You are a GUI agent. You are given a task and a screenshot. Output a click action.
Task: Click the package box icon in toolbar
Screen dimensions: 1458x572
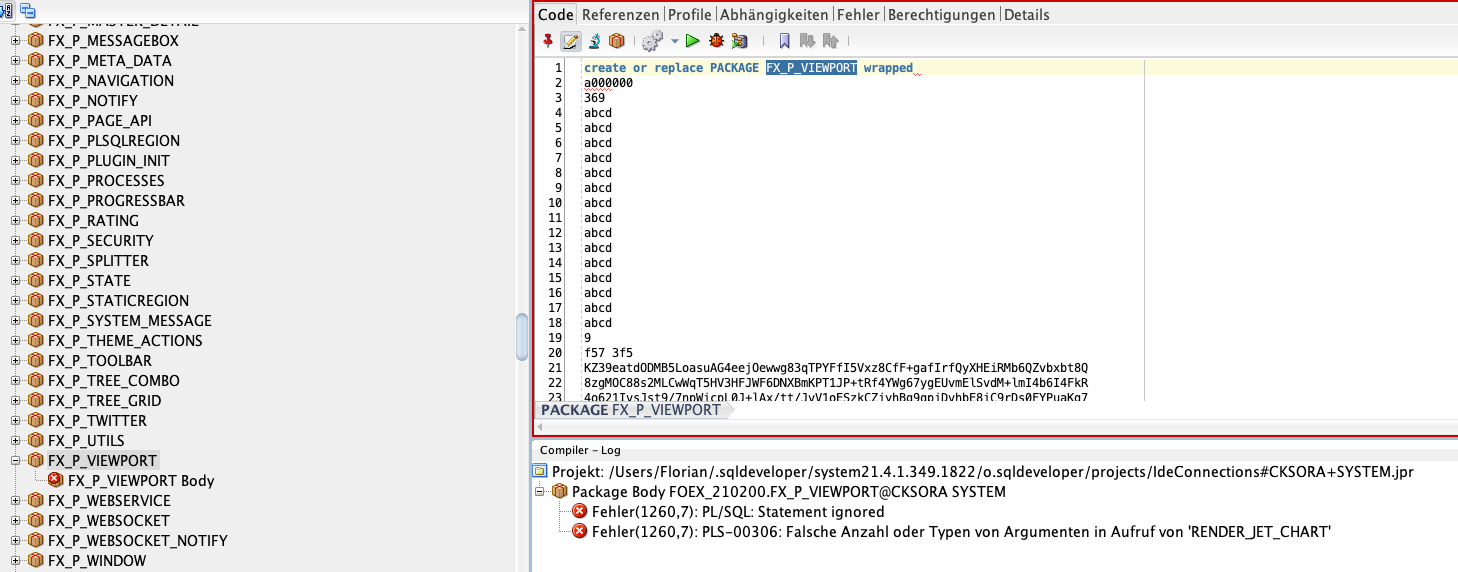(x=617, y=41)
